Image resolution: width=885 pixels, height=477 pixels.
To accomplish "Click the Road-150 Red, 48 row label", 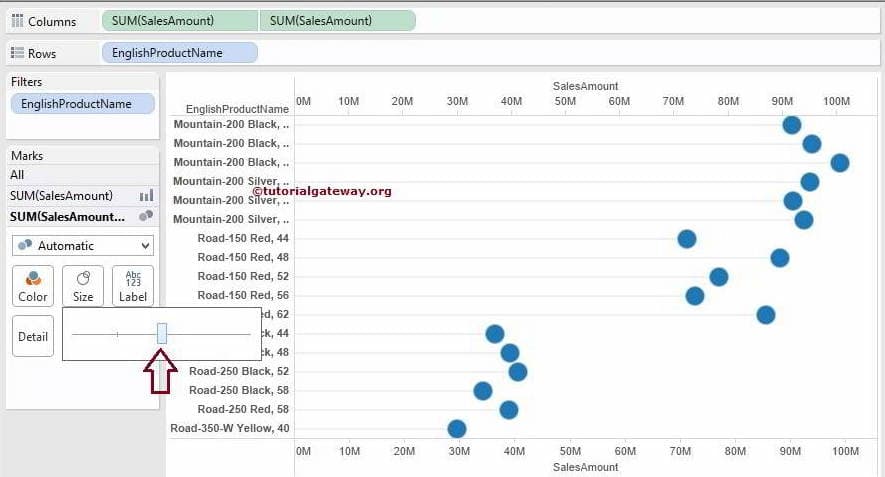I will [x=243, y=257].
